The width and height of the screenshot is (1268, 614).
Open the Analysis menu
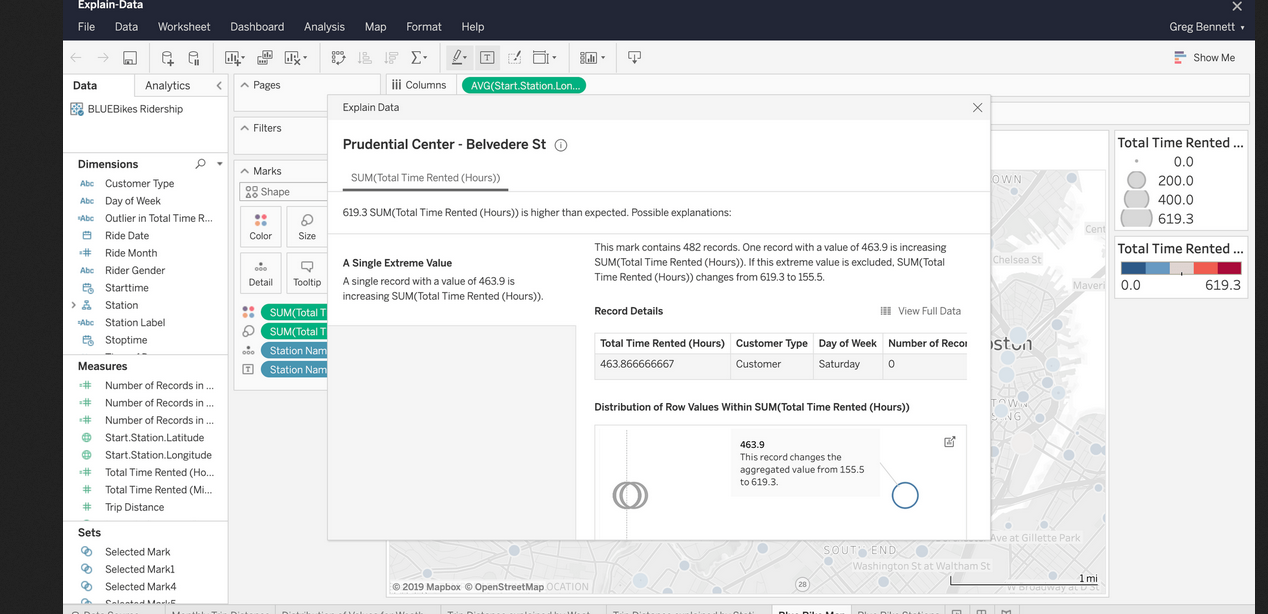tap(324, 27)
